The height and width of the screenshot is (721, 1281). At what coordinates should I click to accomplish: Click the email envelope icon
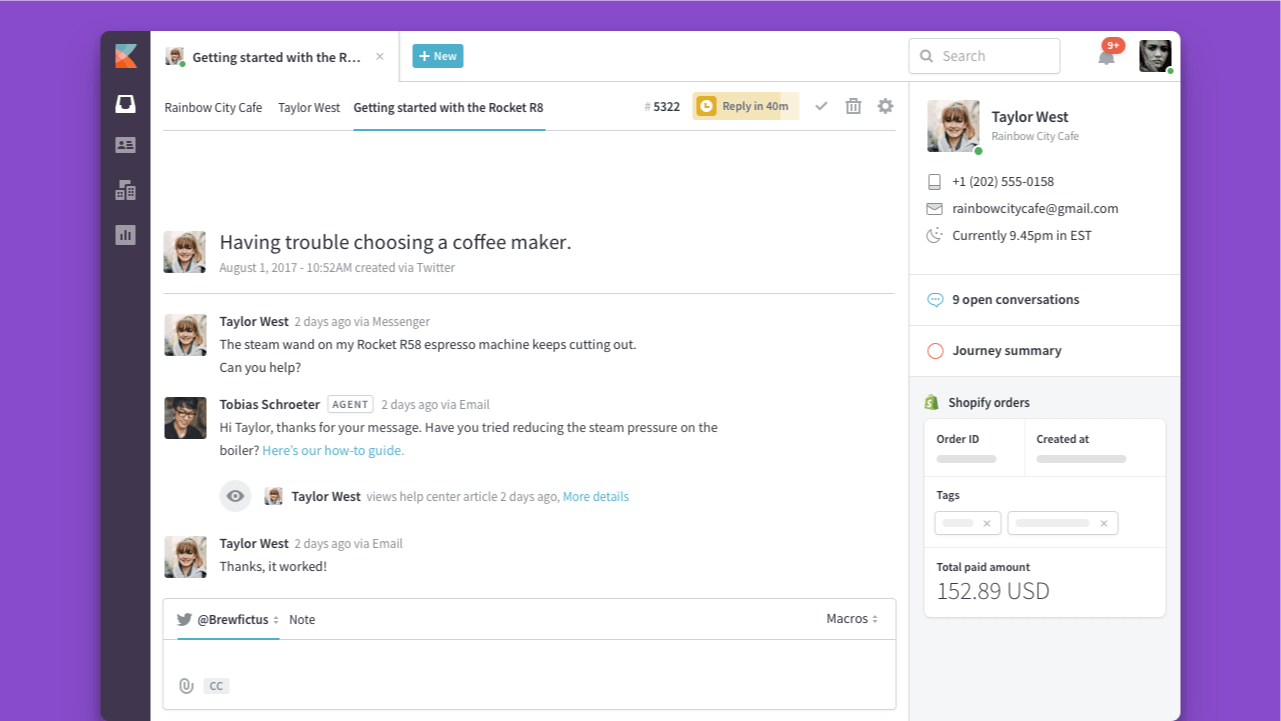coord(934,209)
